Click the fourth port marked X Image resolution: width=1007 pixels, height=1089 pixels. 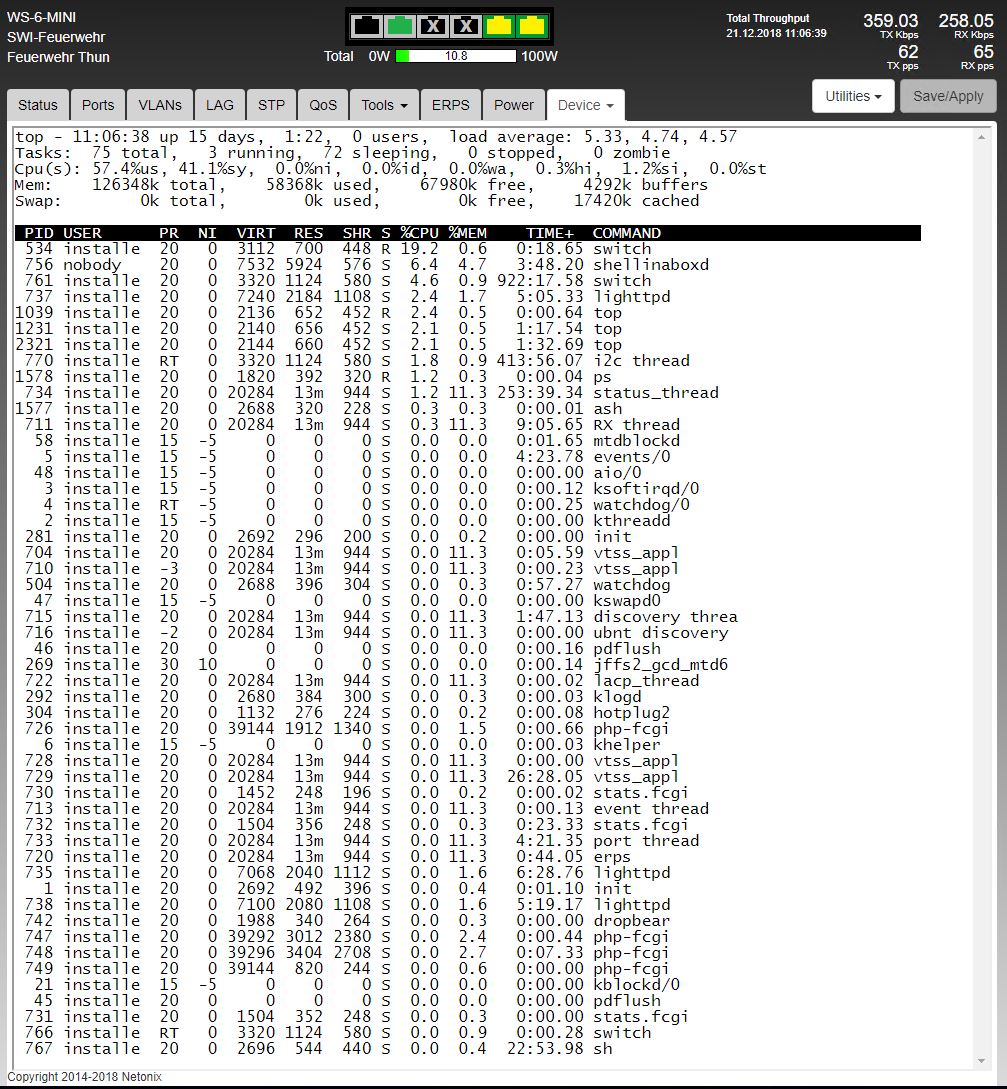pyautogui.click(x=465, y=26)
